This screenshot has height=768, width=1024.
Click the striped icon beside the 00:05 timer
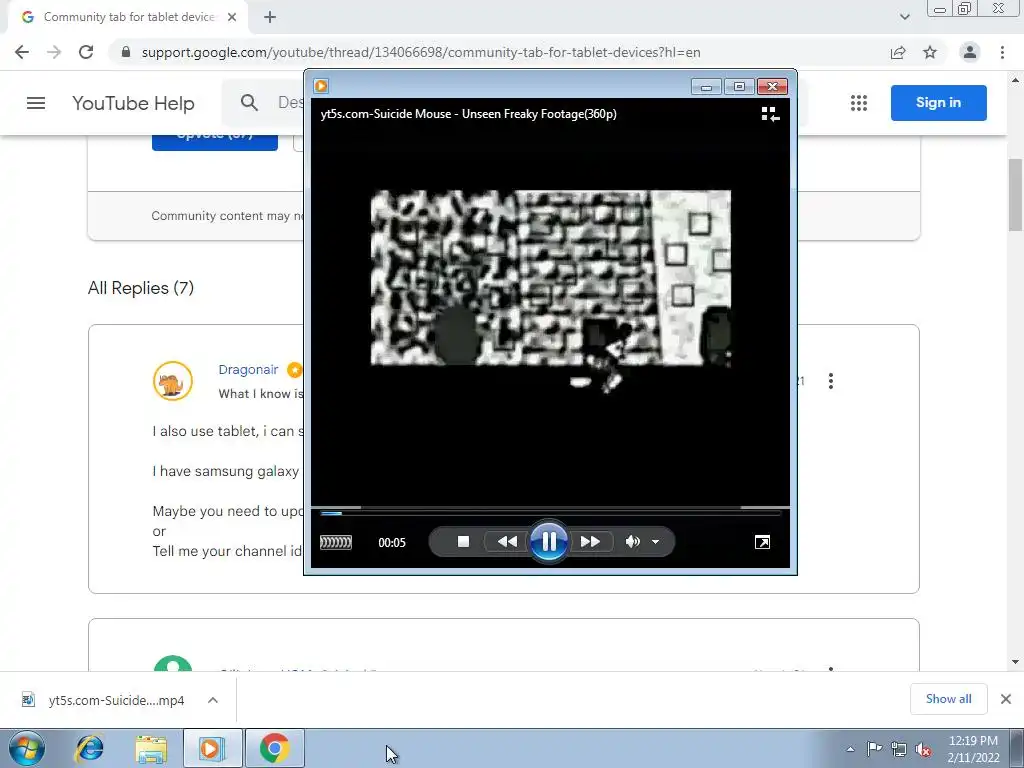point(336,542)
